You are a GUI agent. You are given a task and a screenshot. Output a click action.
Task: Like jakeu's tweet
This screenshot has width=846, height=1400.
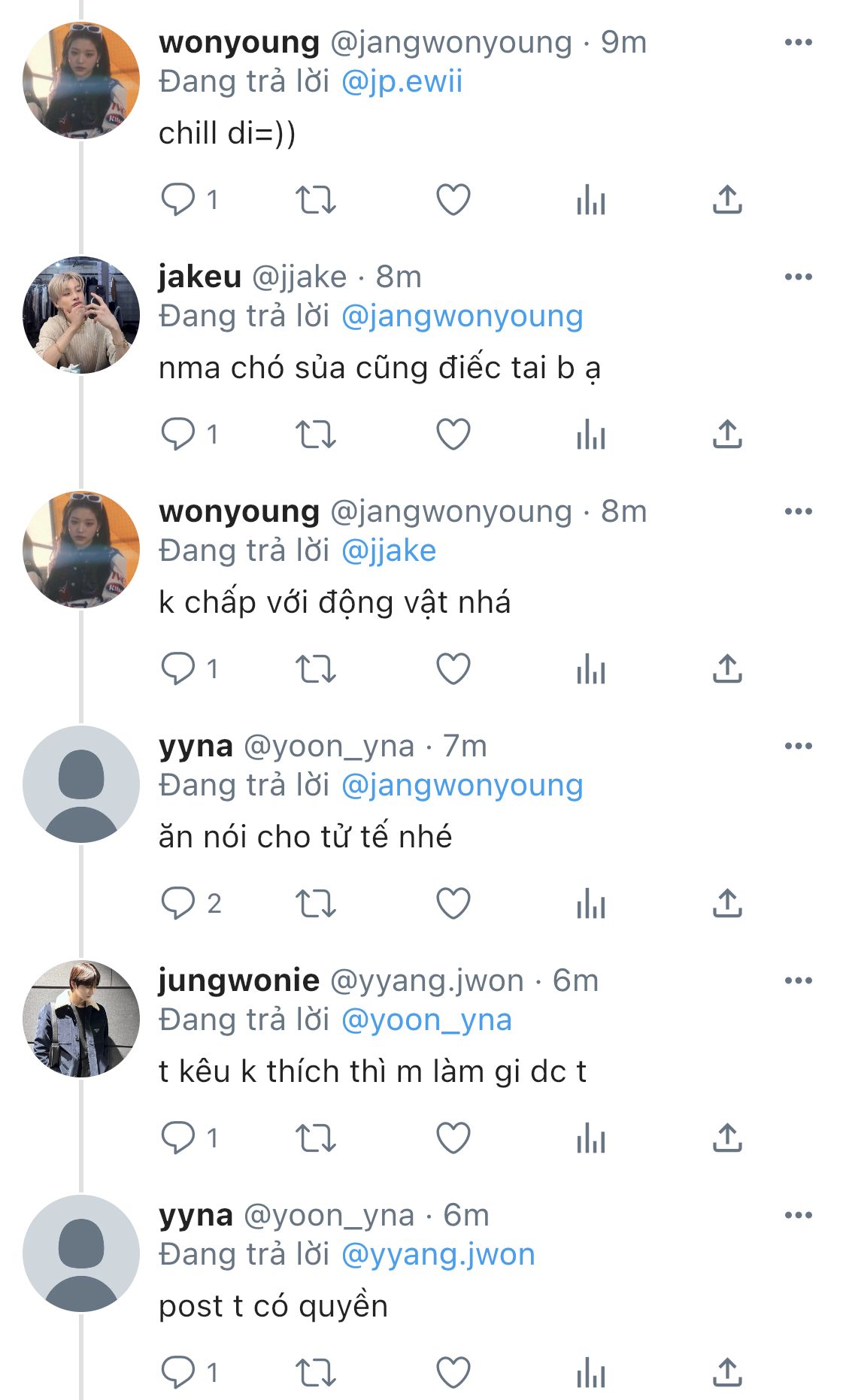453,435
